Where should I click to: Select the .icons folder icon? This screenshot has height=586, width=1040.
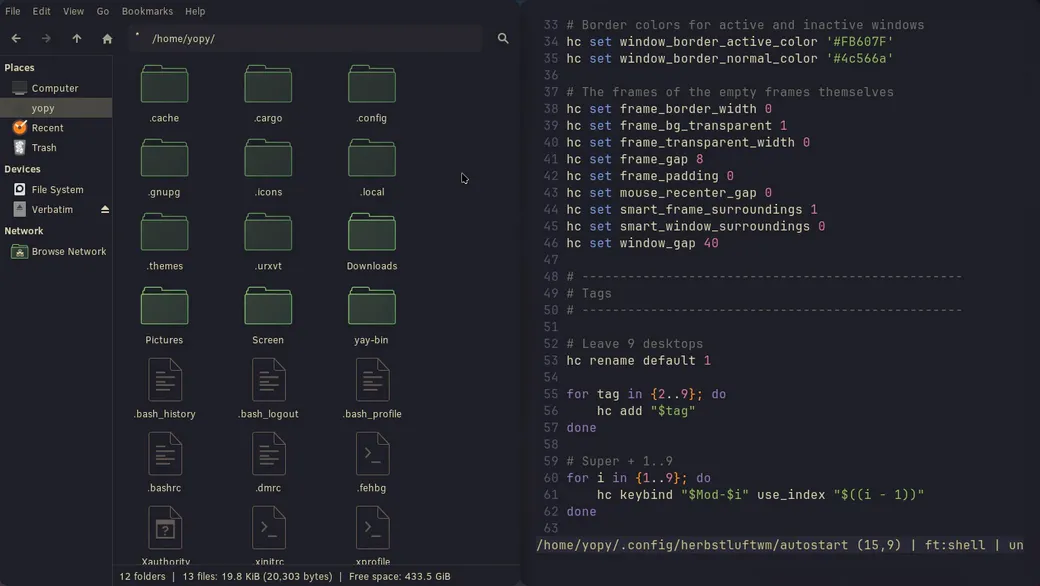[268, 158]
